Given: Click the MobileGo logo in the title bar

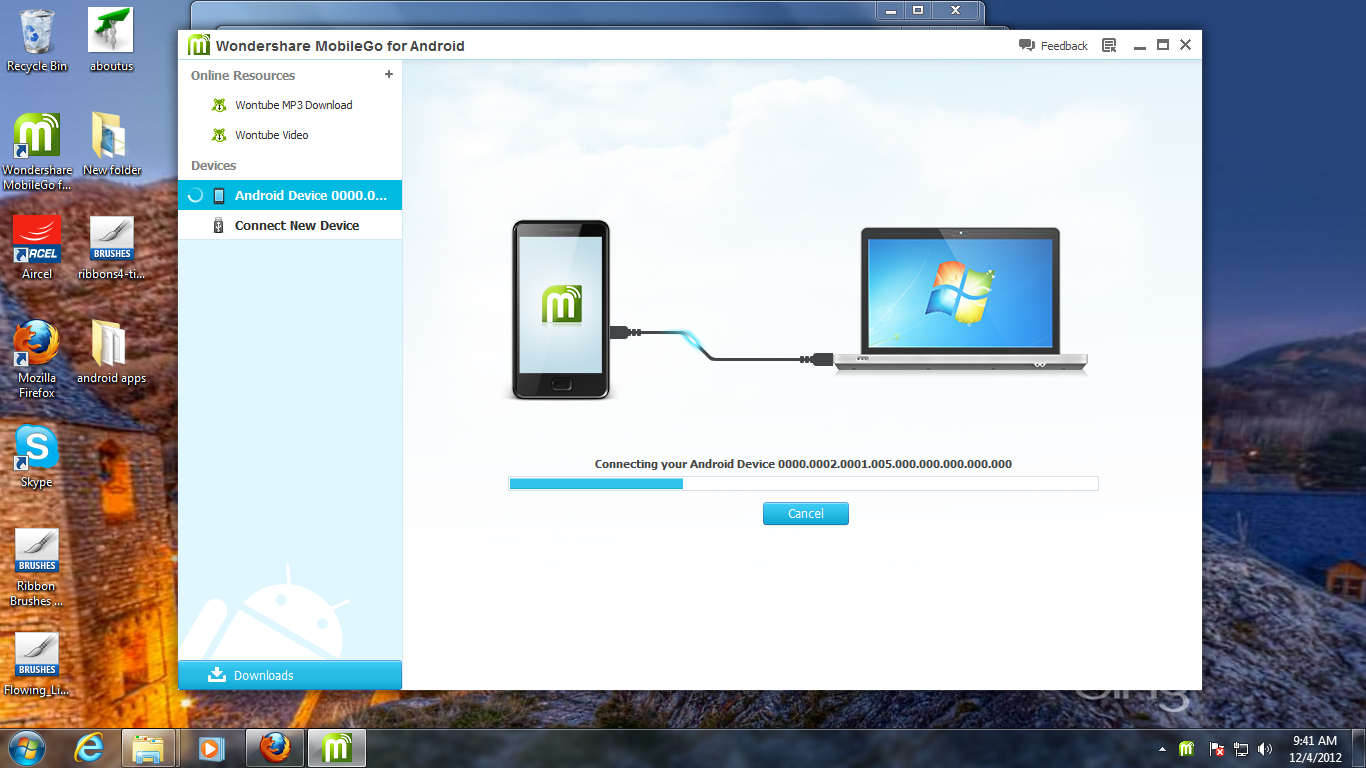Looking at the screenshot, I should 198,45.
